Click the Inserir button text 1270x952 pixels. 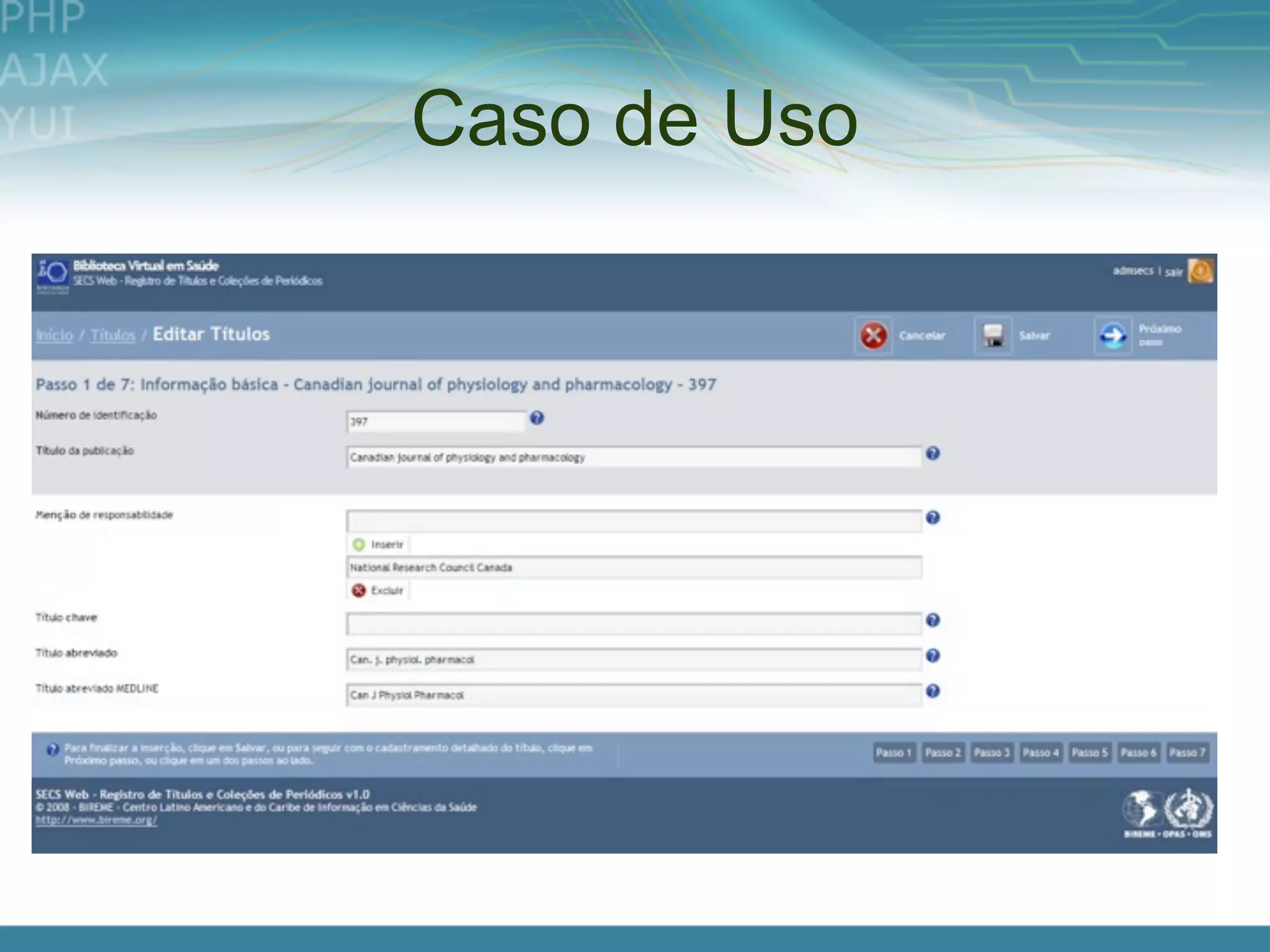(387, 545)
